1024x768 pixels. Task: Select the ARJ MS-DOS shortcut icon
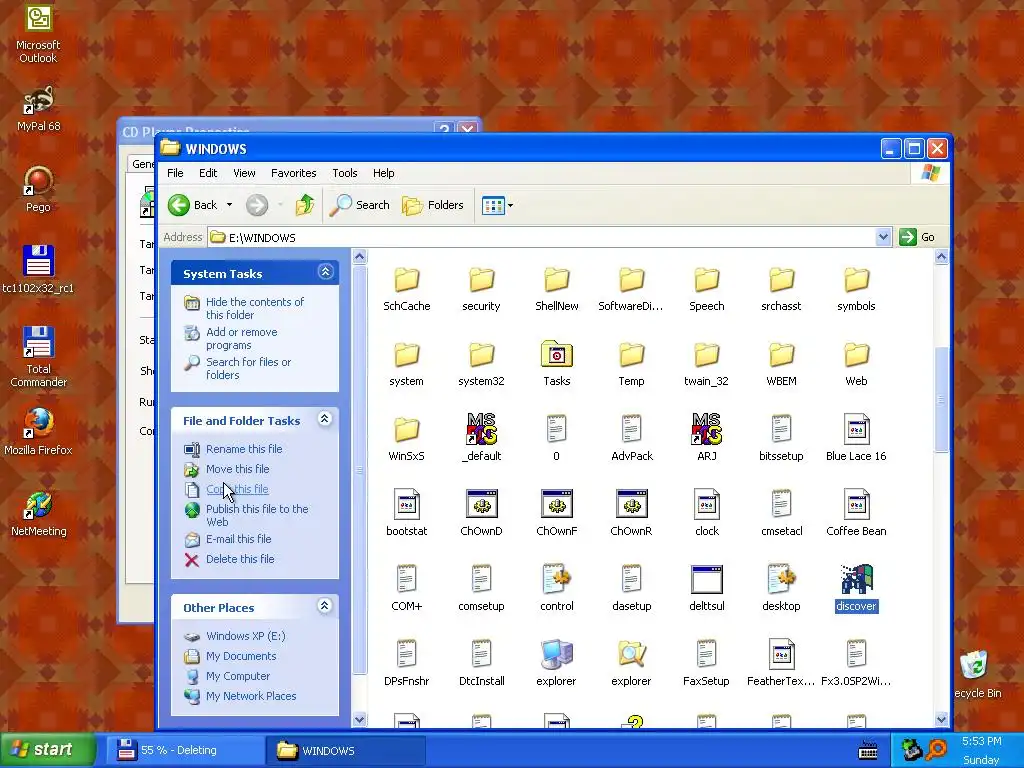[707, 429]
